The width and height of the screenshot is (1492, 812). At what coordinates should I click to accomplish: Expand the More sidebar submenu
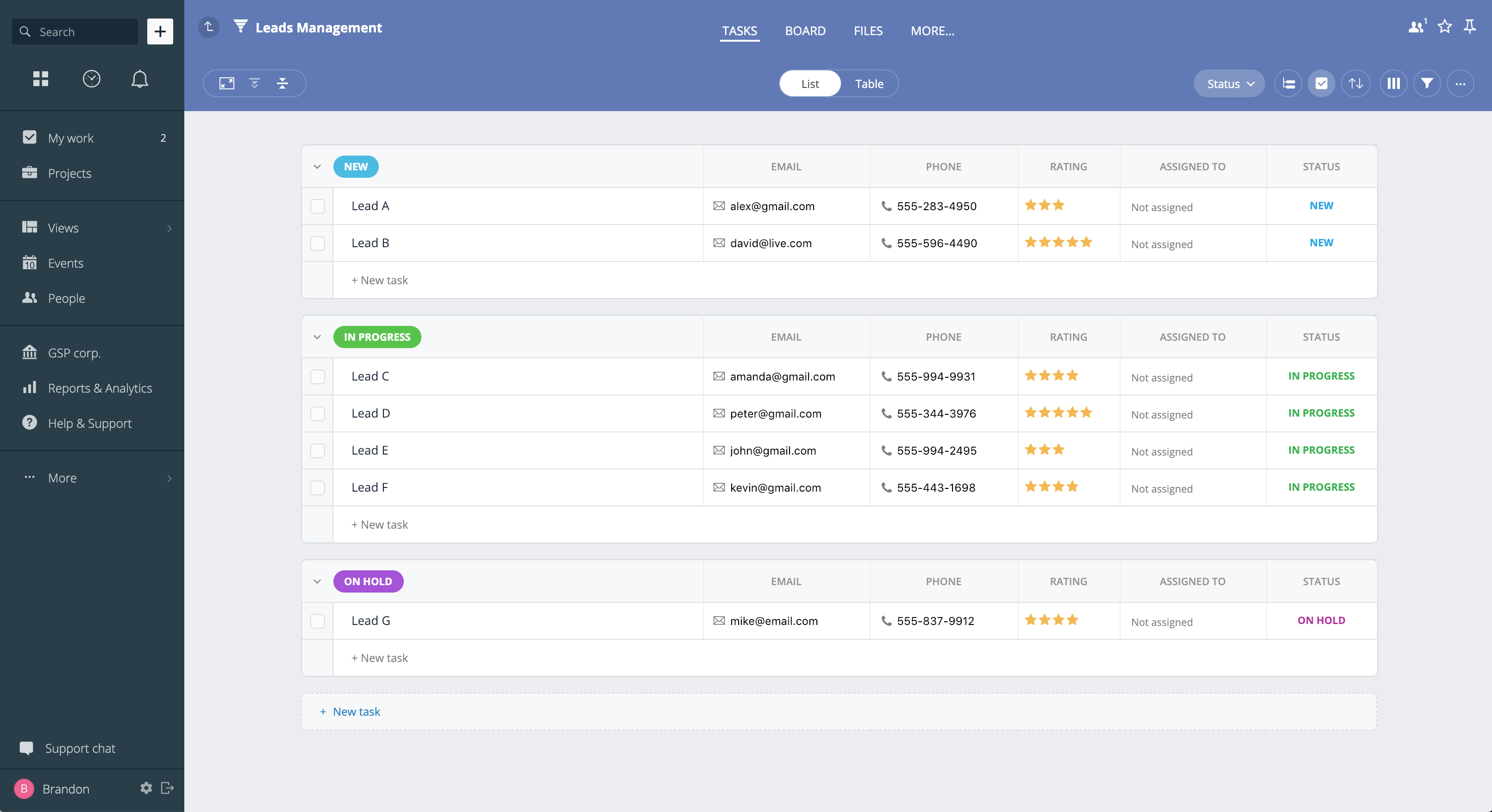tap(169, 478)
